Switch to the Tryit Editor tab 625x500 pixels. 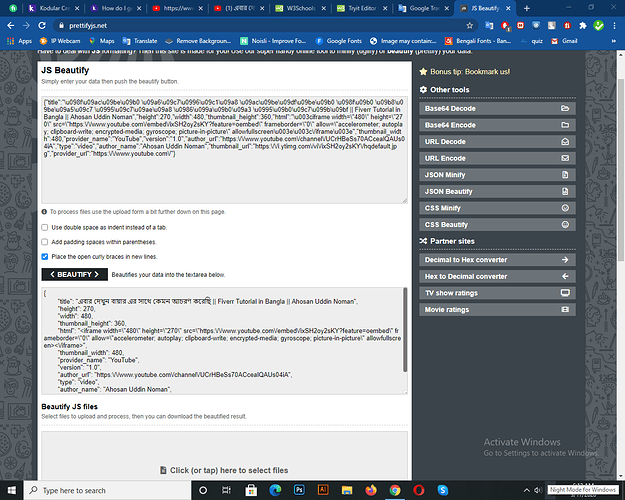[x=362, y=8]
